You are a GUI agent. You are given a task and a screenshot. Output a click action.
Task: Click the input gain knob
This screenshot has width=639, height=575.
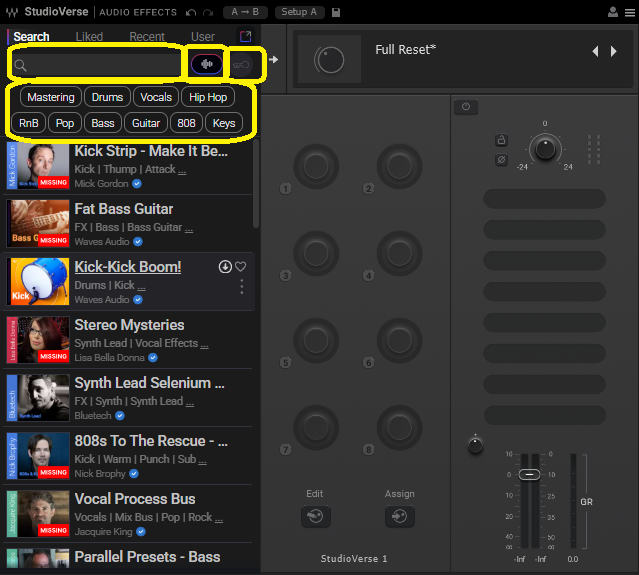[545, 149]
